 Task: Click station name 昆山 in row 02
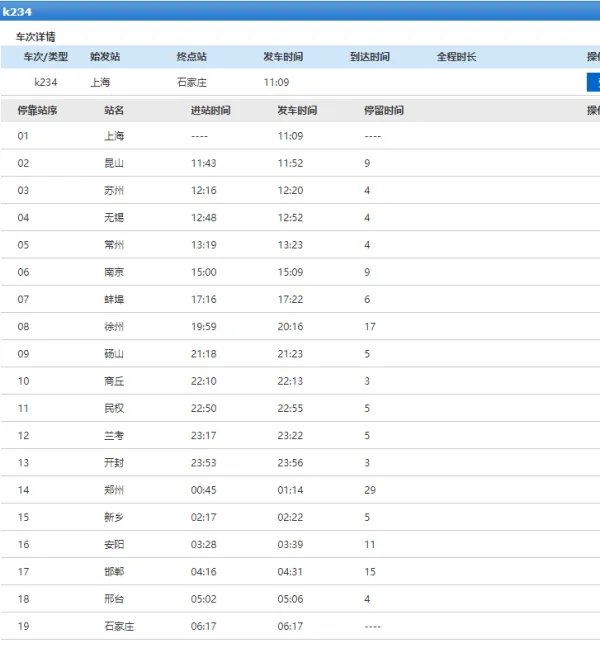114,163
